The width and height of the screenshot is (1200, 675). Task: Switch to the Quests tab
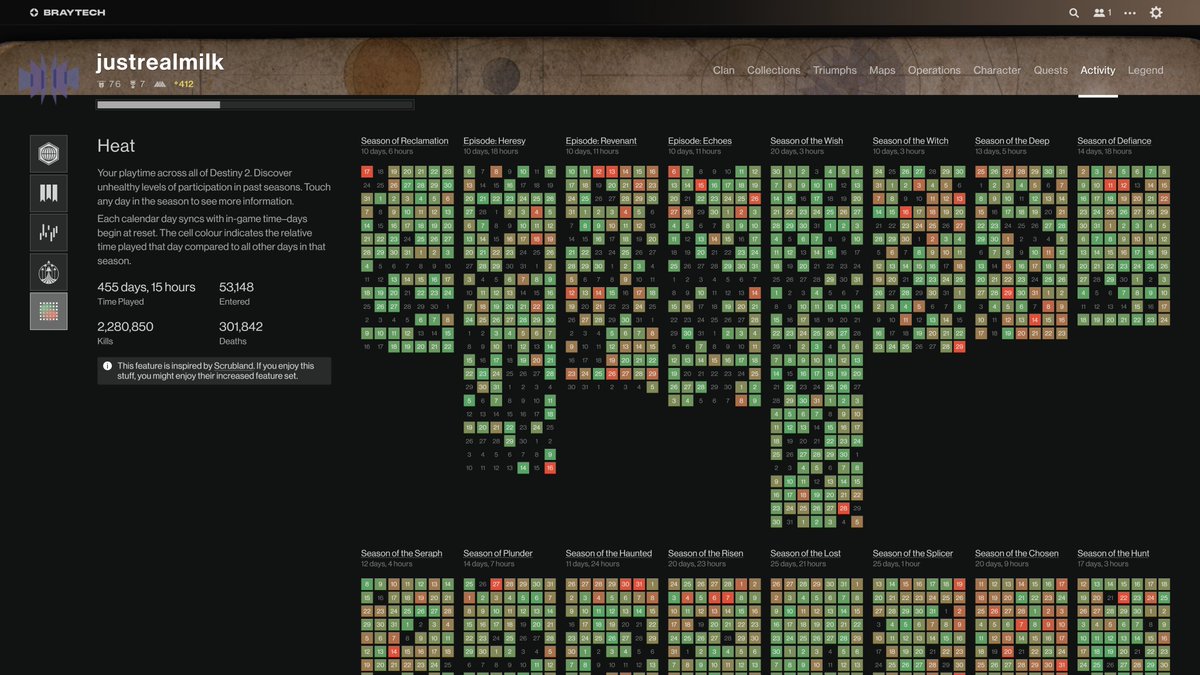pos(1051,70)
